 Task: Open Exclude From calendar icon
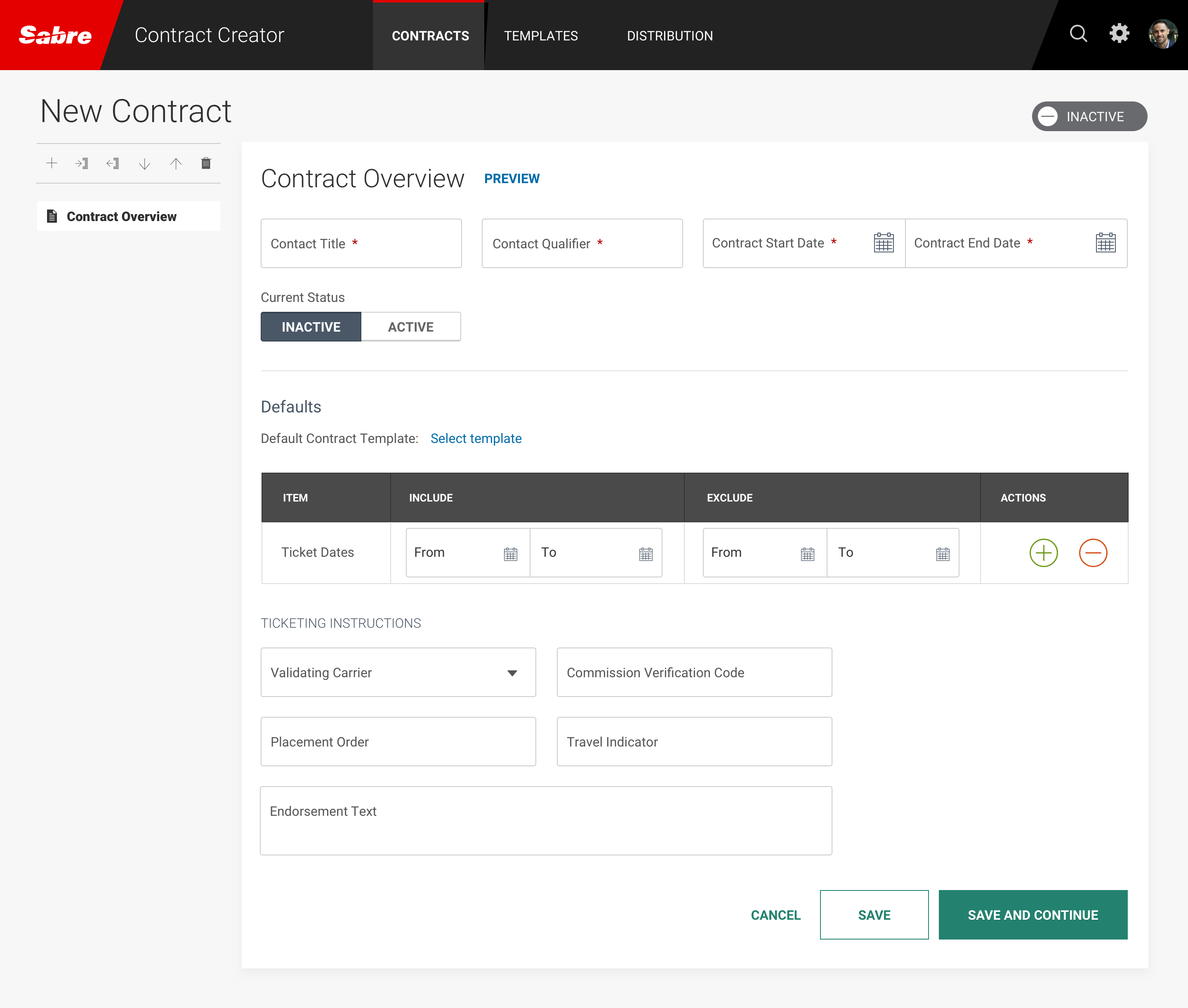807,554
